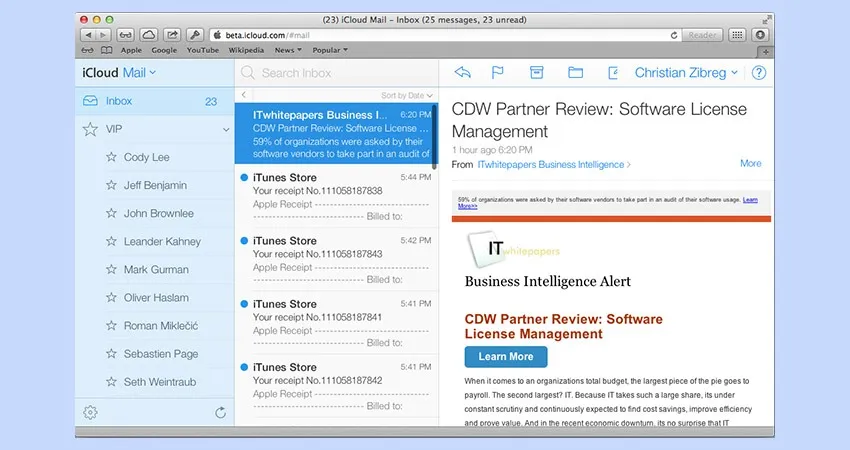This screenshot has height=450, width=850.
Task: Archive the message with the box icon
Action: (536, 72)
